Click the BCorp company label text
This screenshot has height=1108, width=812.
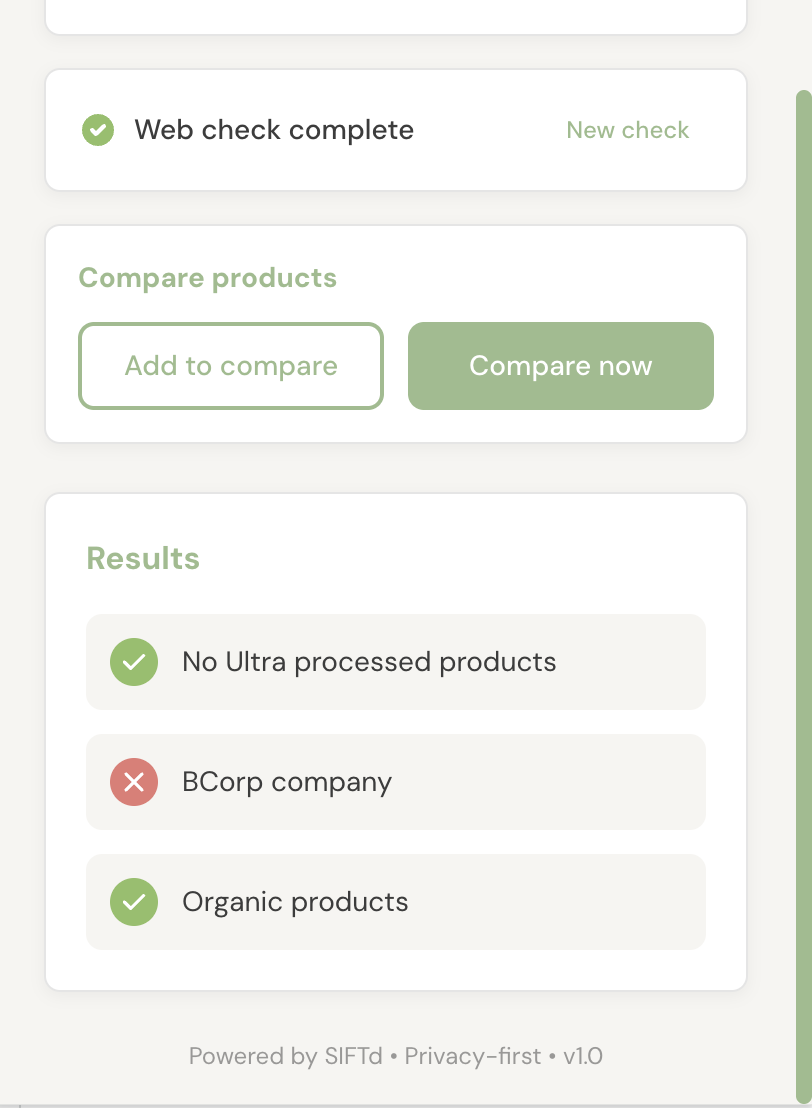tap(287, 782)
